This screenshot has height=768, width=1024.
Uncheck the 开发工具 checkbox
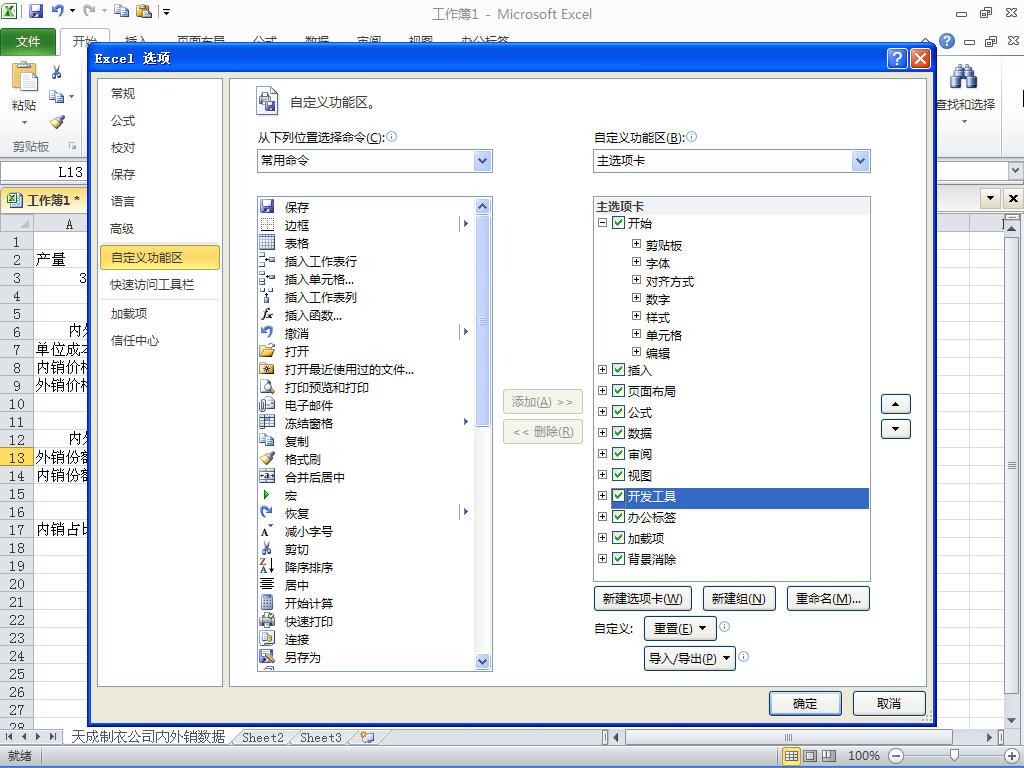(619, 496)
